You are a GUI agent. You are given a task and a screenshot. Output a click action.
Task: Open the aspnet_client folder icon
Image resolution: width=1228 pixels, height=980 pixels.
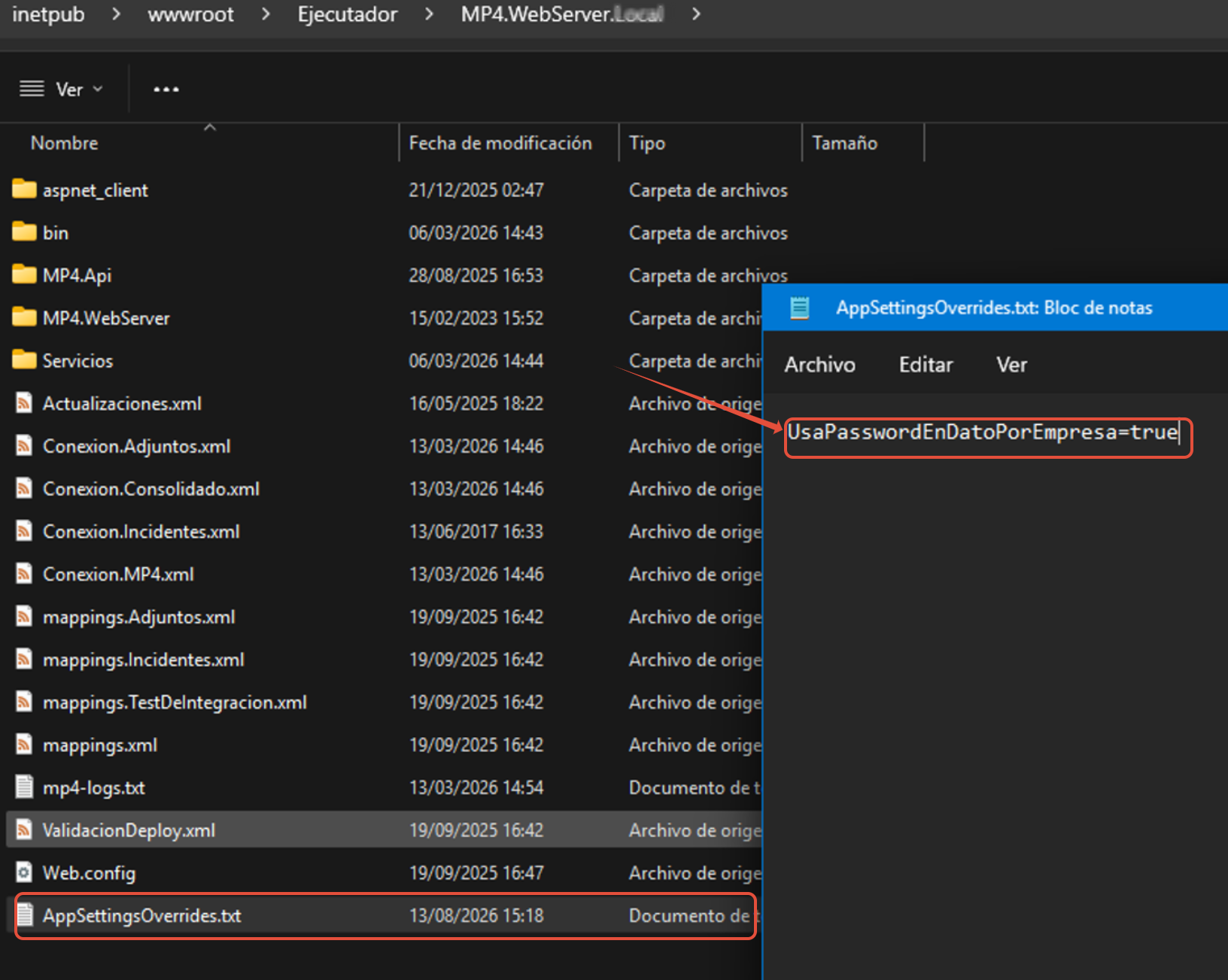(24, 190)
